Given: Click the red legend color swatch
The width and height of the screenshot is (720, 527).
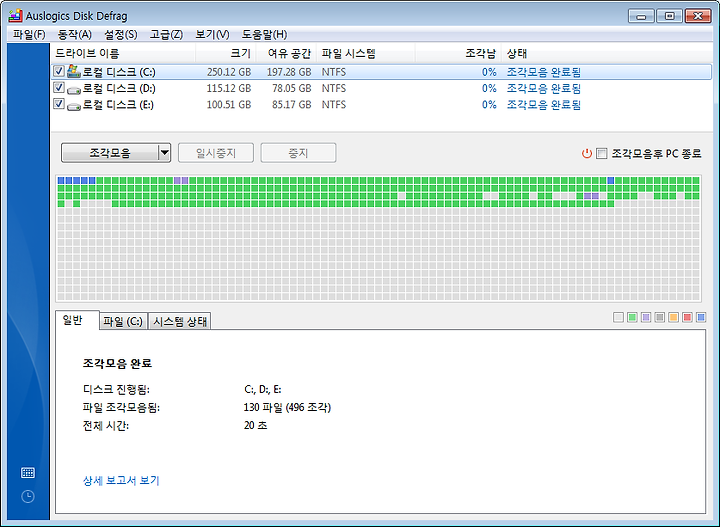Looking at the screenshot, I should point(687,317).
